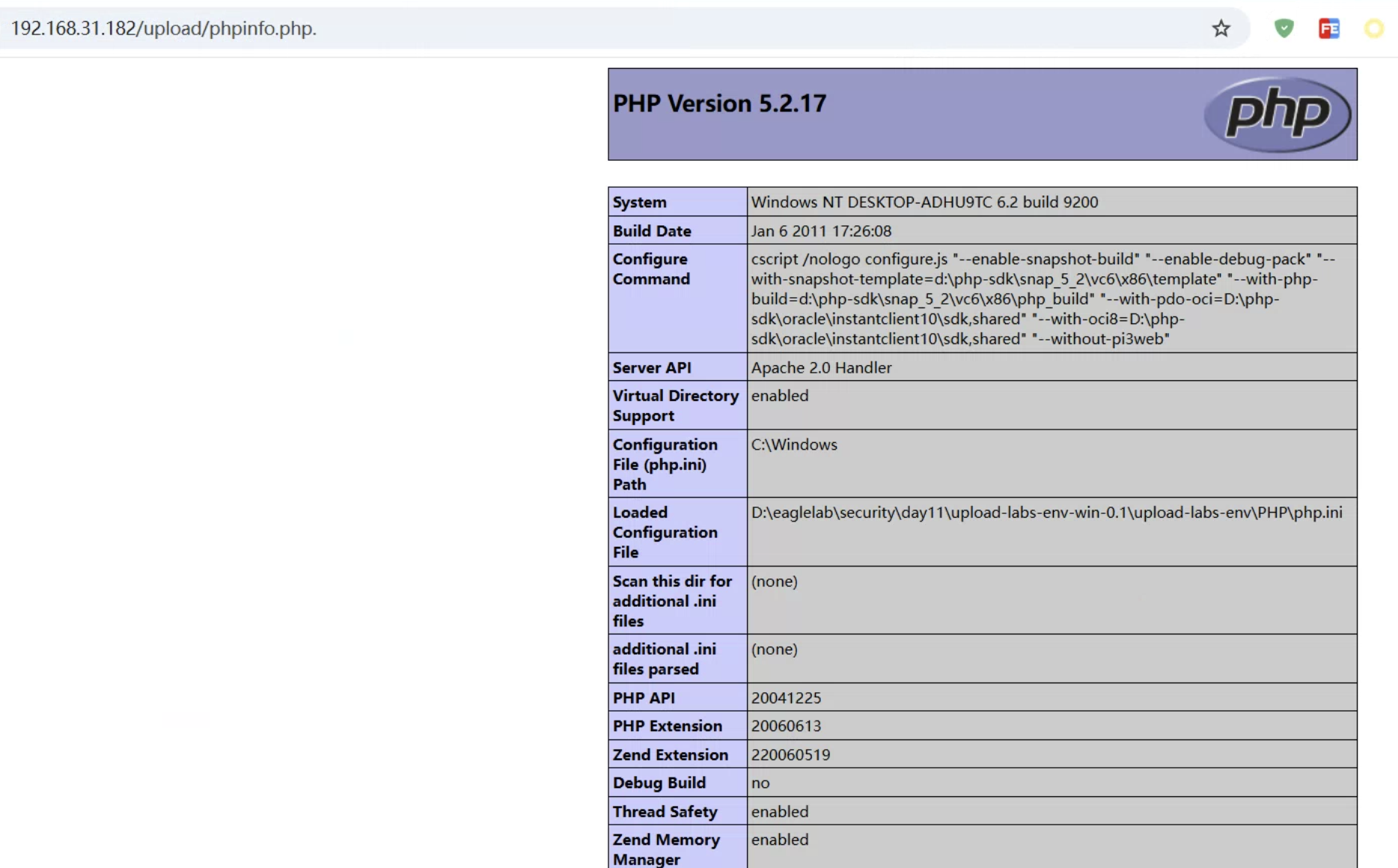Click the Virtual Directory Support label
Image resolution: width=1398 pixels, height=868 pixels.
click(x=675, y=406)
